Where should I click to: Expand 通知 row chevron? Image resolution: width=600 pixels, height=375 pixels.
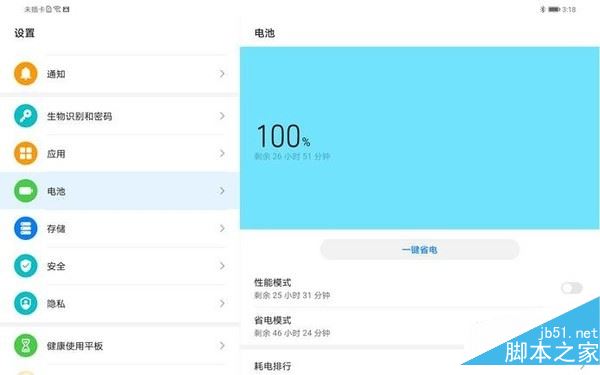(x=222, y=73)
